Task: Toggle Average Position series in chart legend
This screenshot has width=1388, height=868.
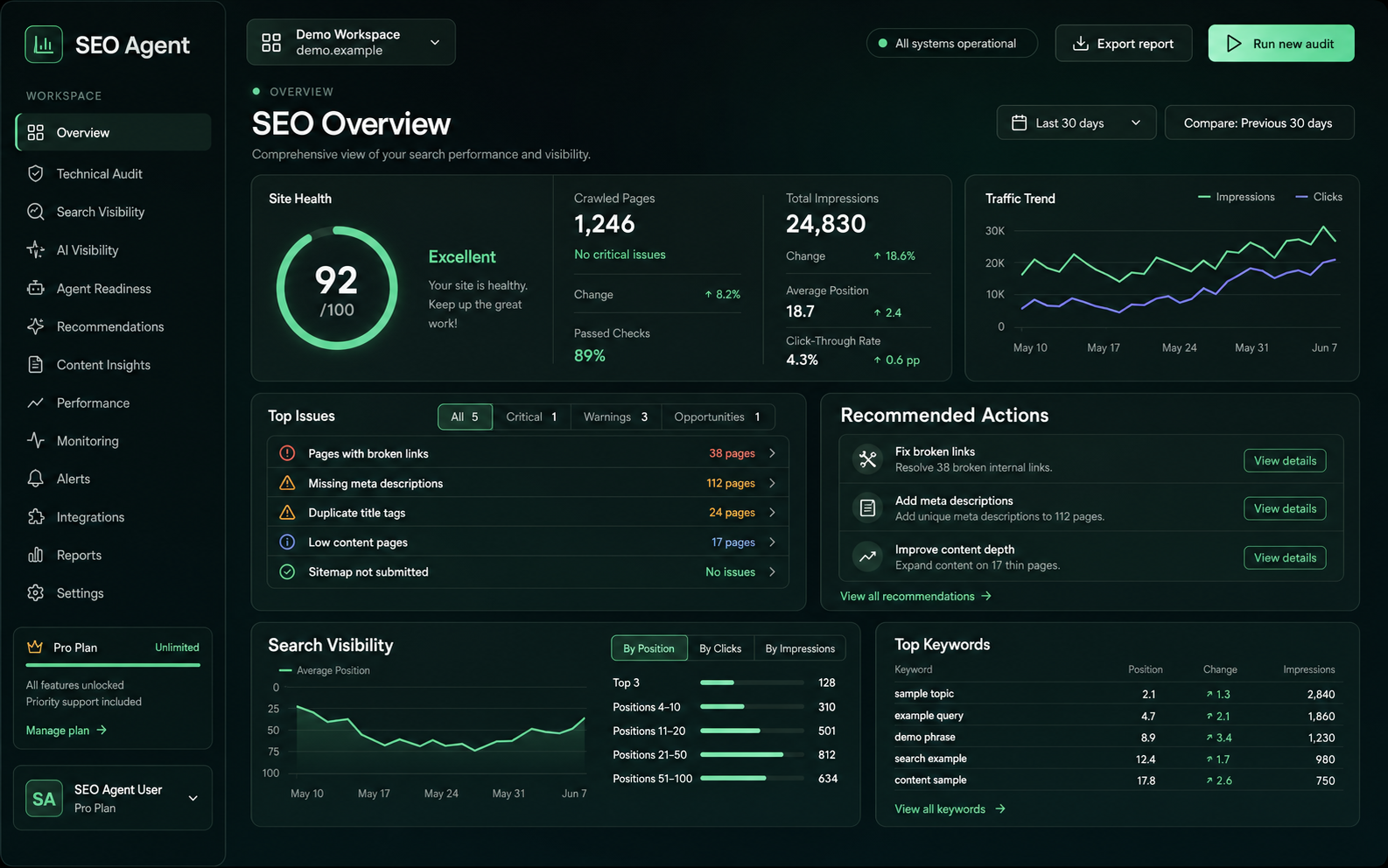Action: pos(324,670)
